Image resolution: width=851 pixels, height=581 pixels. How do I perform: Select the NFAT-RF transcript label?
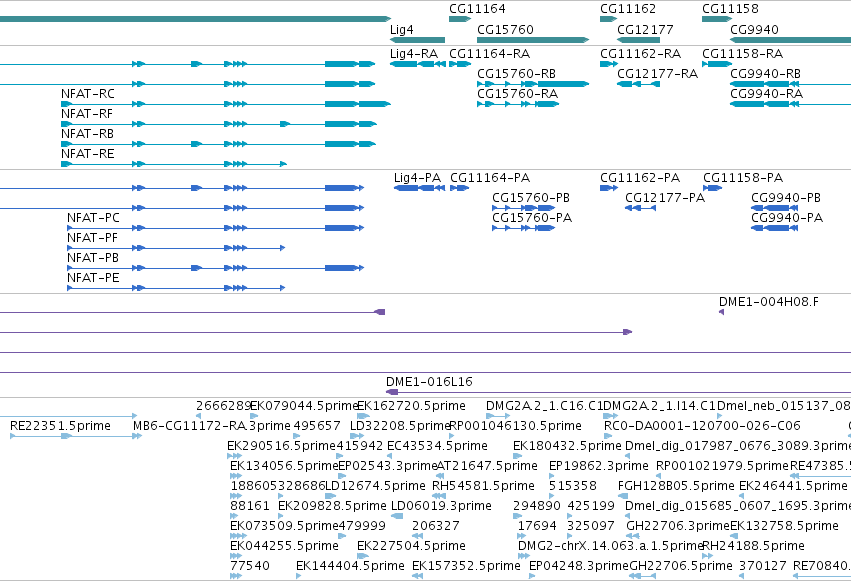point(87,114)
